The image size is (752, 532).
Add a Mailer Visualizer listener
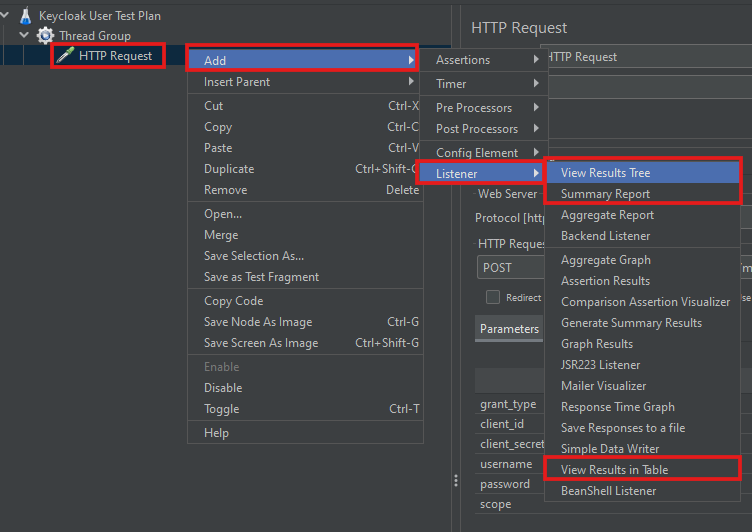pos(643,386)
